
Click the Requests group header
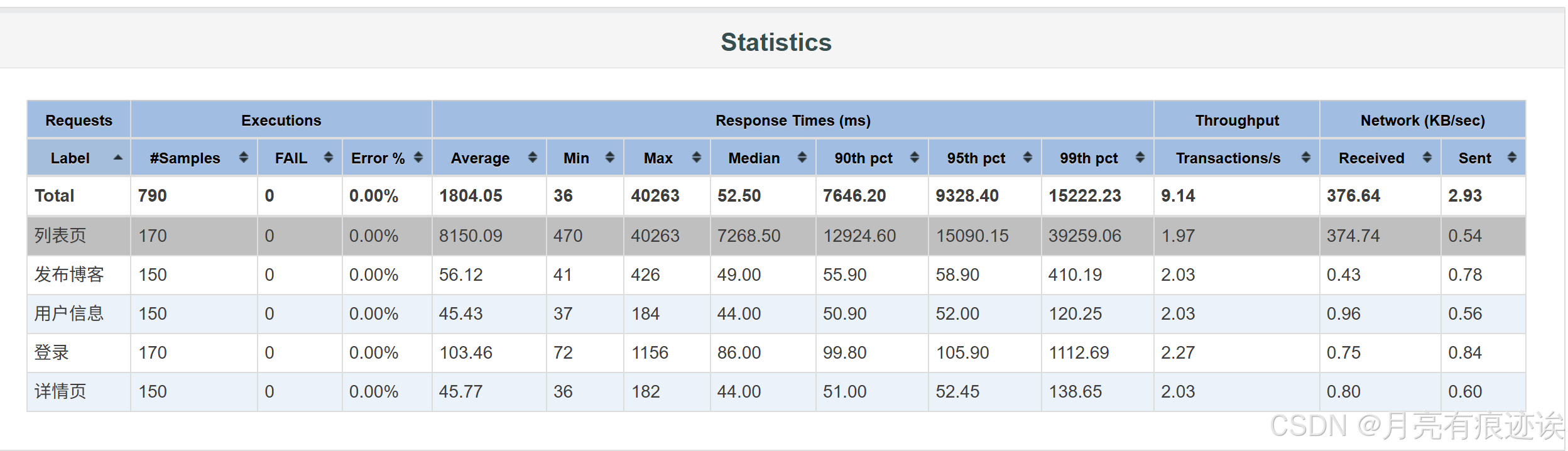79,120
